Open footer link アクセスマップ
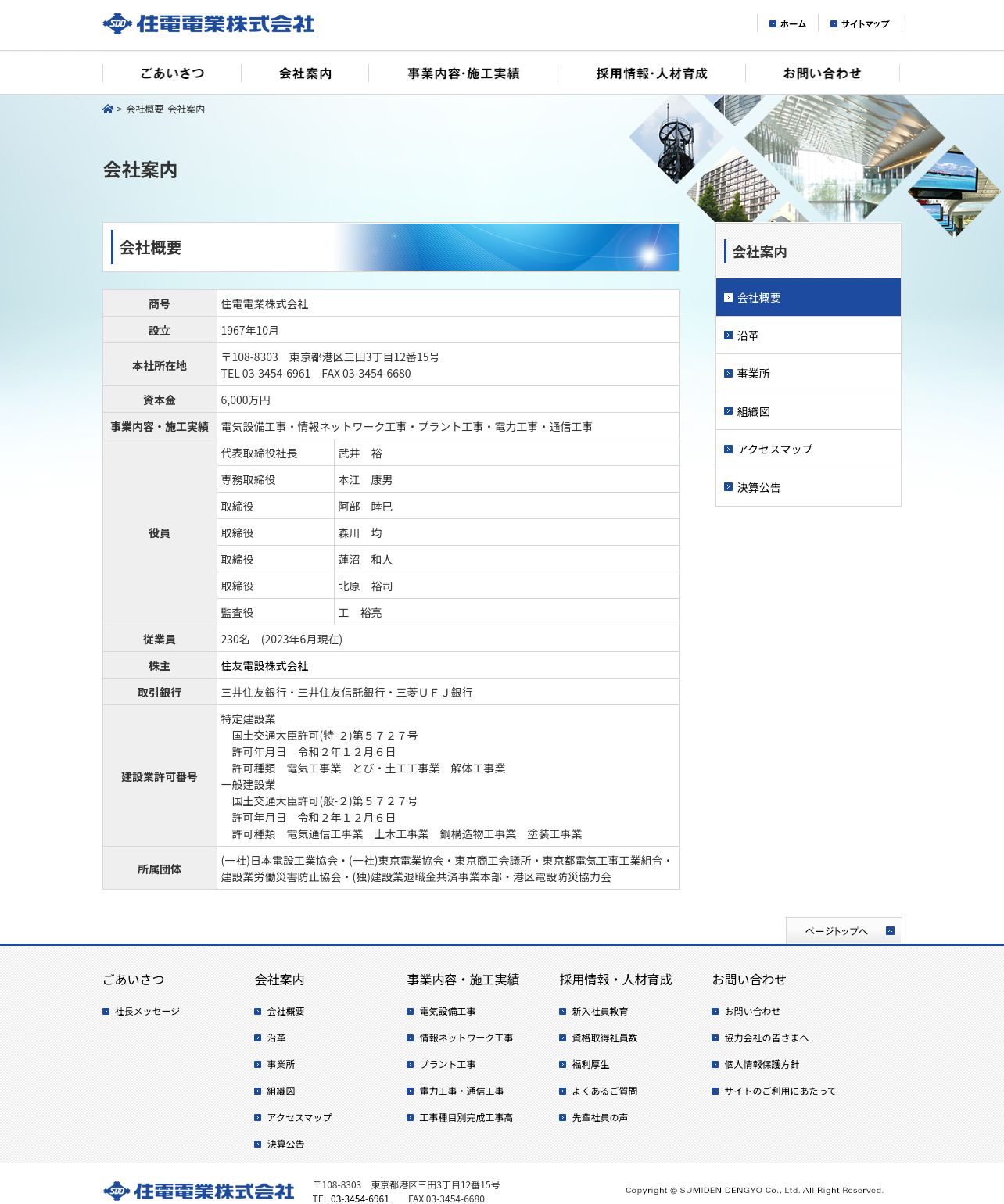This screenshot has height=1204, width=1004. (x=299, y=1118)
